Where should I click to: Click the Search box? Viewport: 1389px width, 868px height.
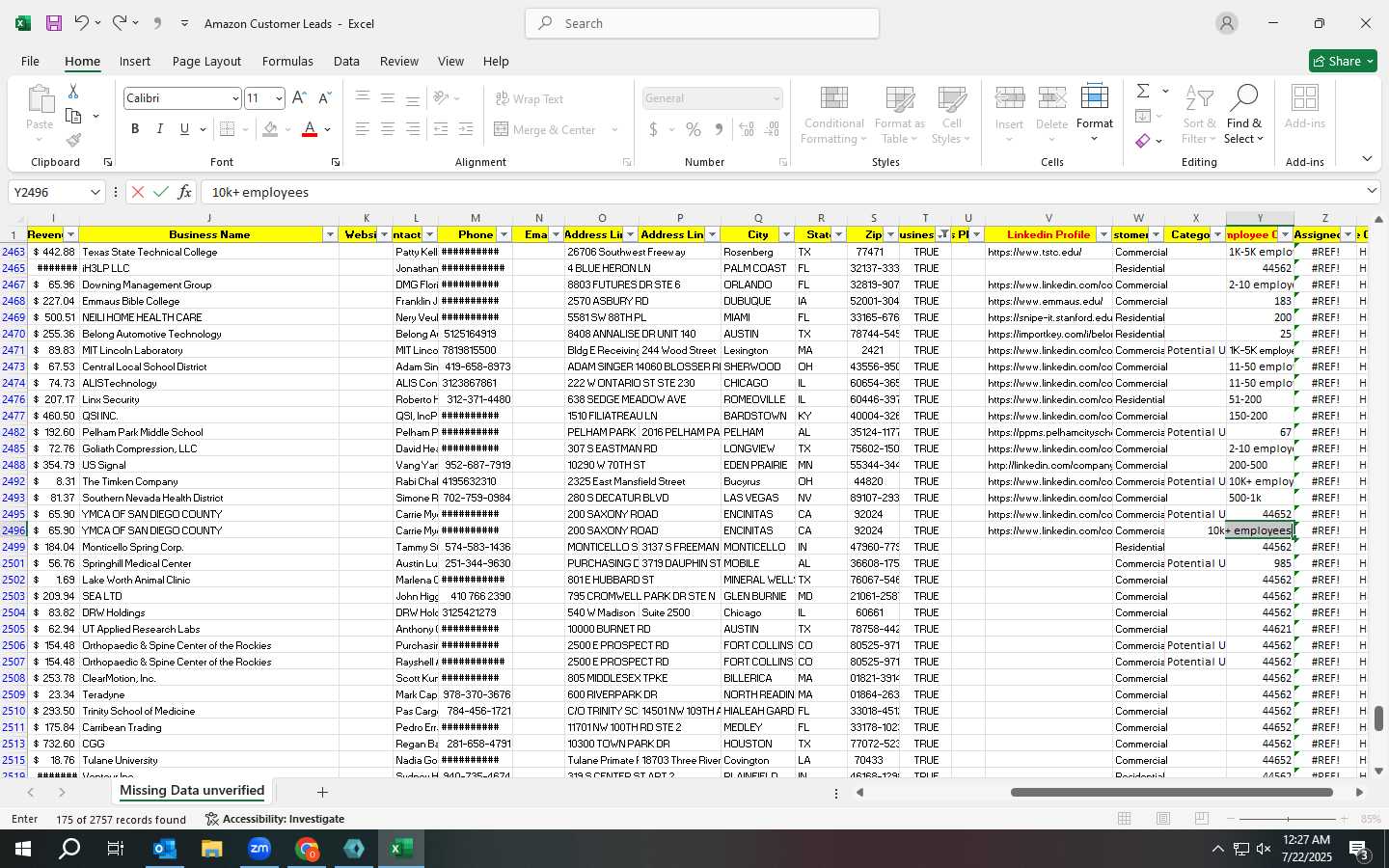[702, 23]
